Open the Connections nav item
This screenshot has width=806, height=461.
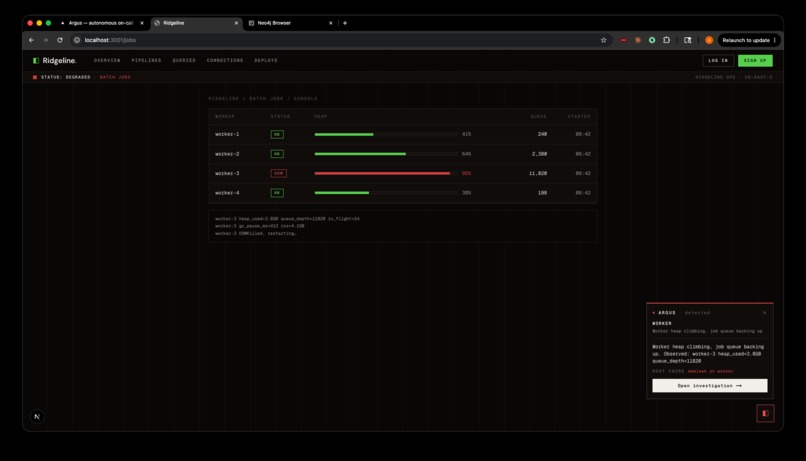tap(225, 61)
